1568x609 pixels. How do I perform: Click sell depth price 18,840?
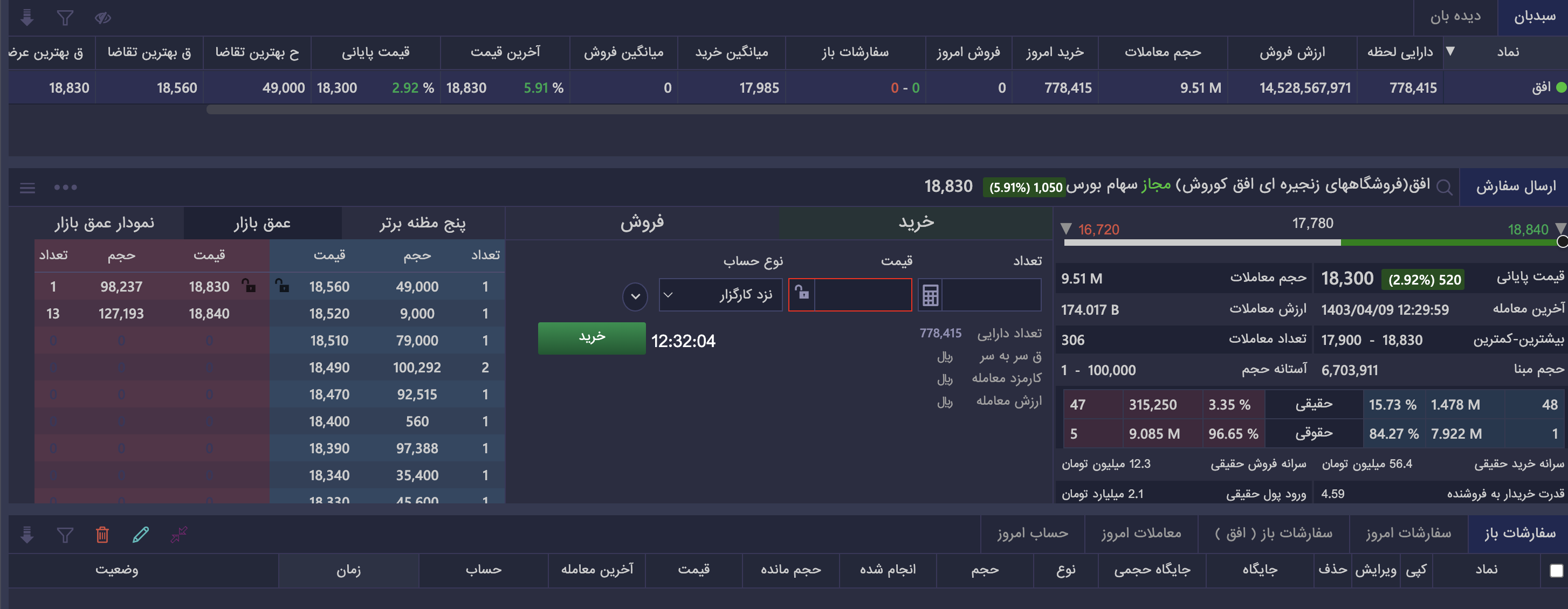point(209,313)
